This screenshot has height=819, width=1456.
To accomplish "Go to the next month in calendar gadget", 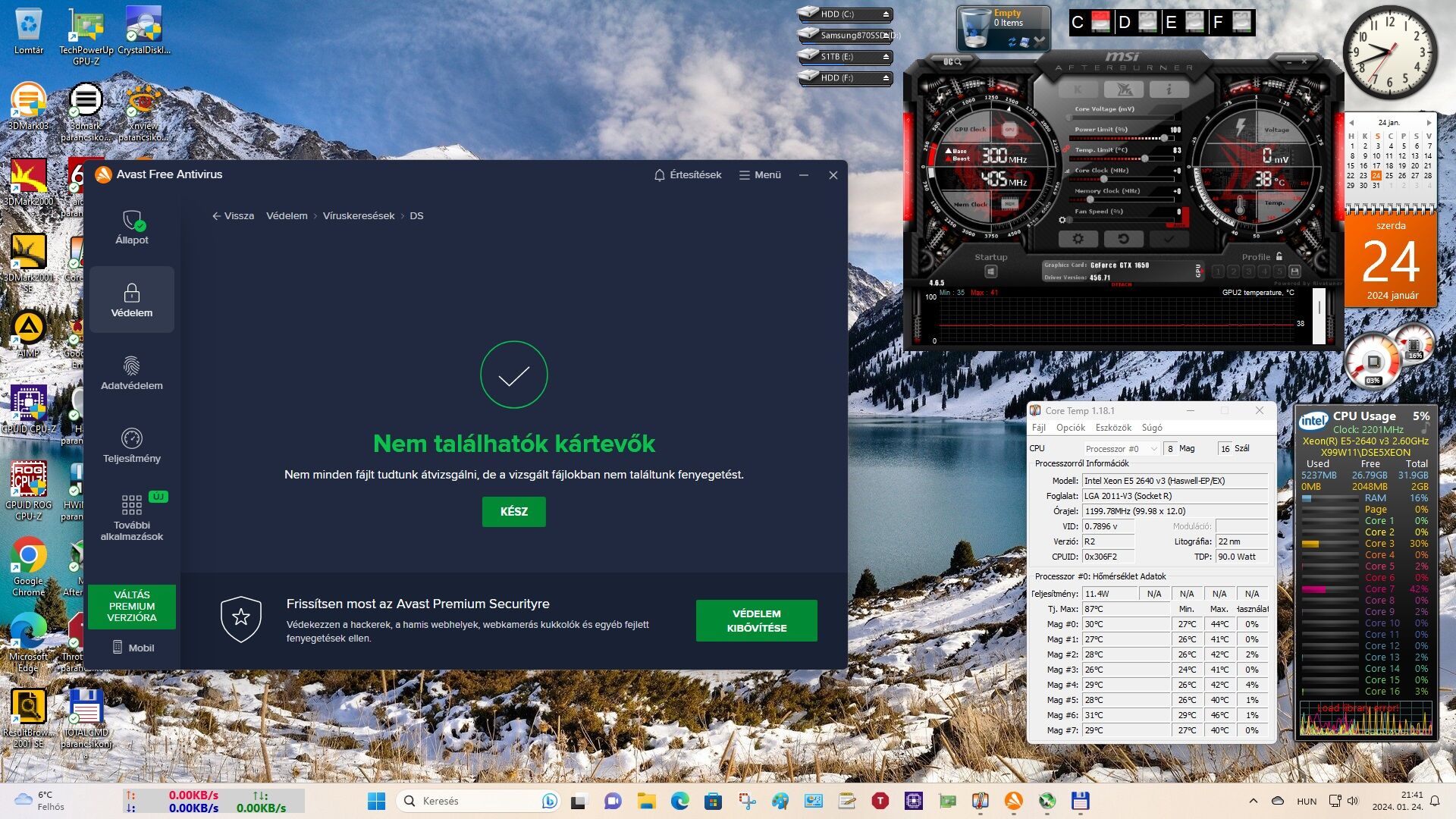I will [x=1429, y=122].
